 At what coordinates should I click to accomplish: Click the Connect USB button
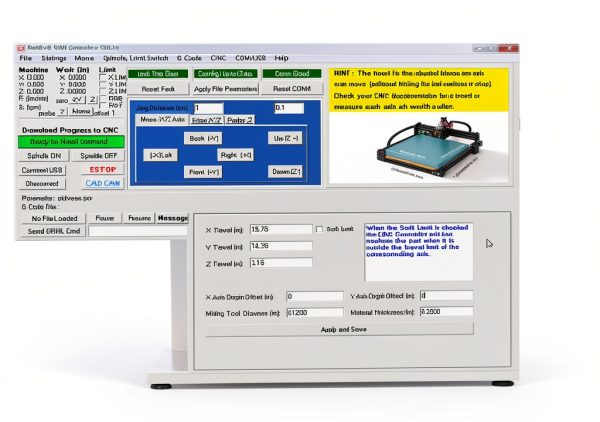pyautogui.click(x=42, y=170)
